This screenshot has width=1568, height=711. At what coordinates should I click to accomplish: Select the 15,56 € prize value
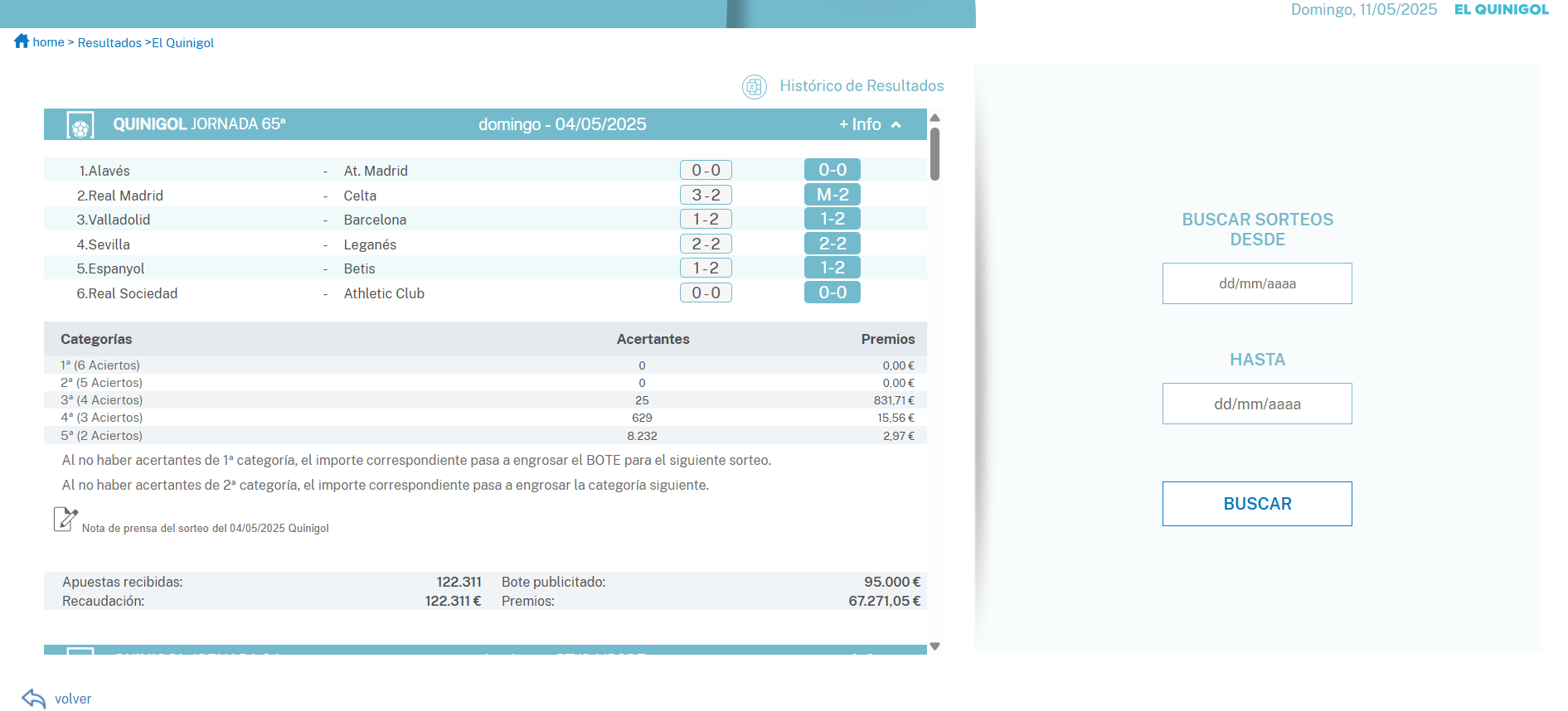pos(896,418)
